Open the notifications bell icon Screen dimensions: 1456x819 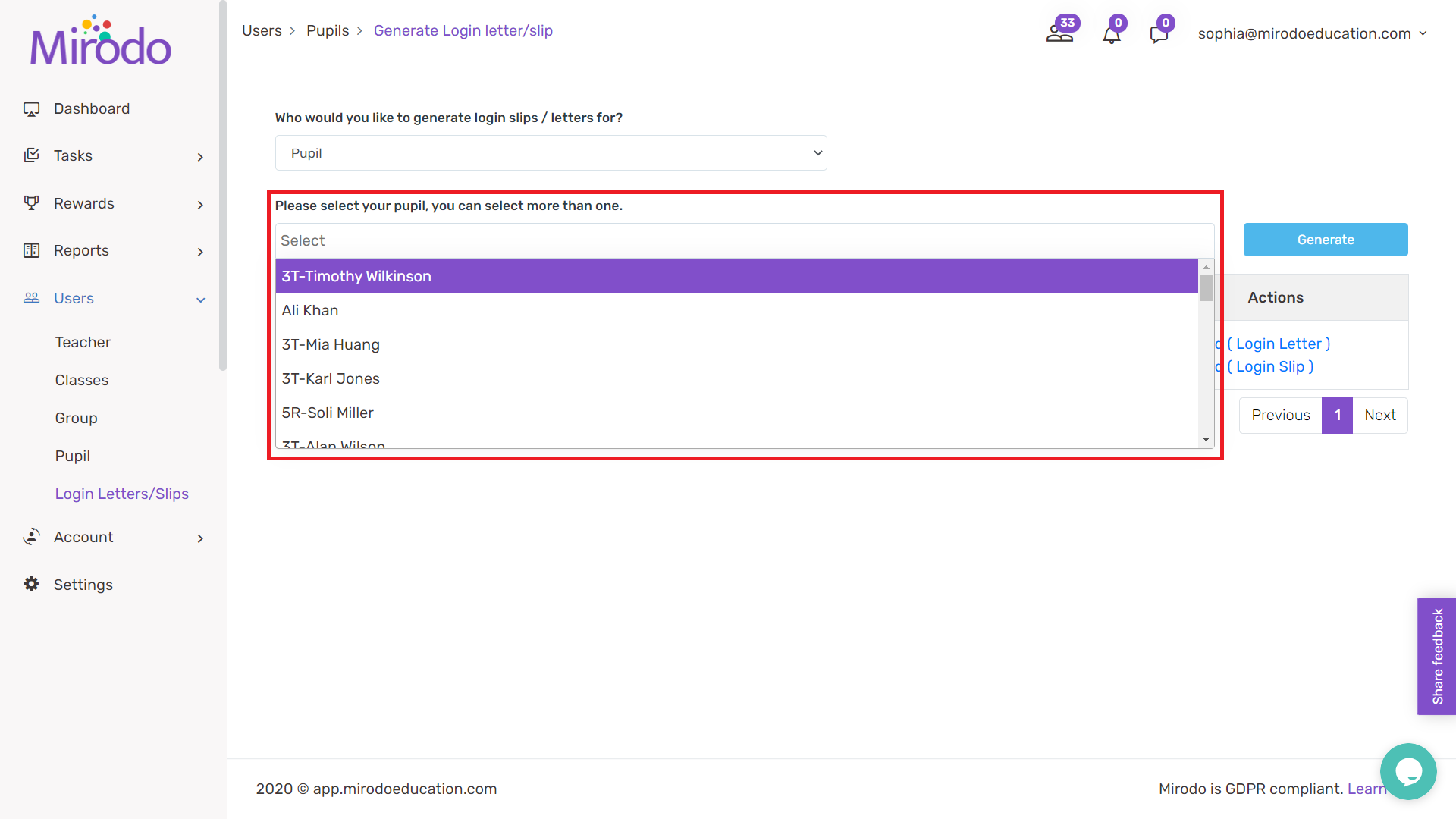click(1111, 34)
